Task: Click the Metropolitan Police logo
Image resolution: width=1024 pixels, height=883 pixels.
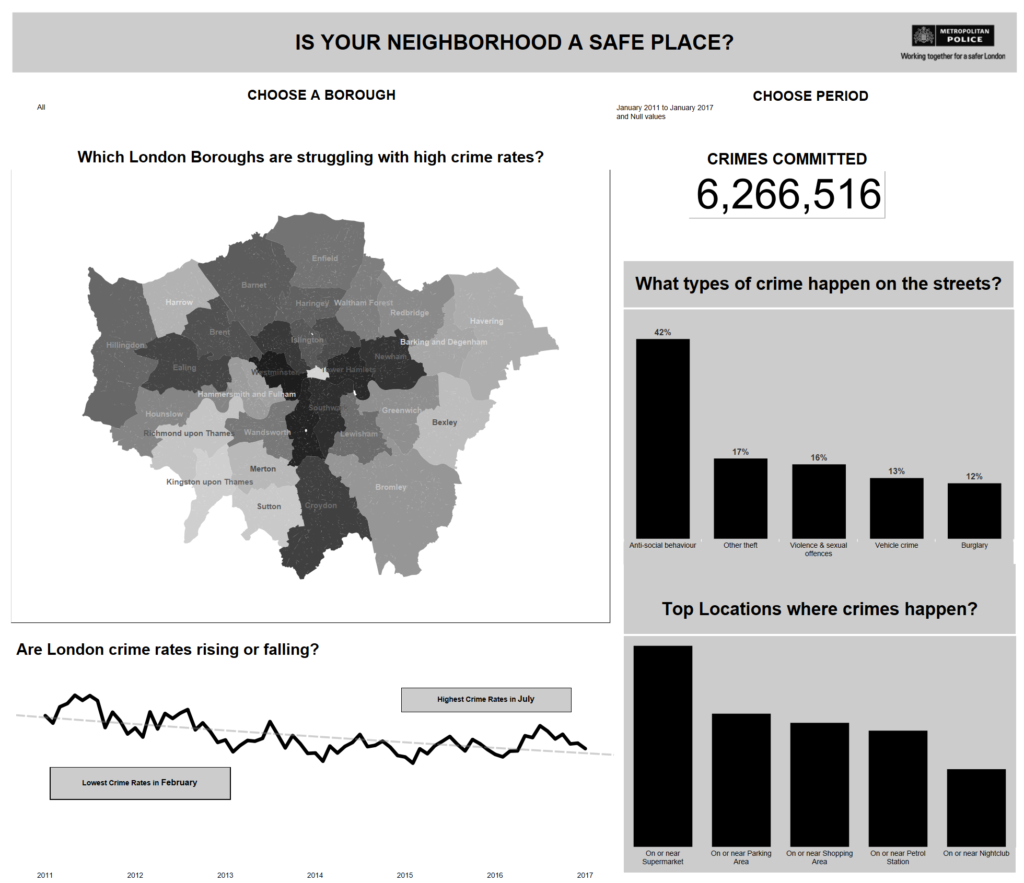Action: coord(952,36)
